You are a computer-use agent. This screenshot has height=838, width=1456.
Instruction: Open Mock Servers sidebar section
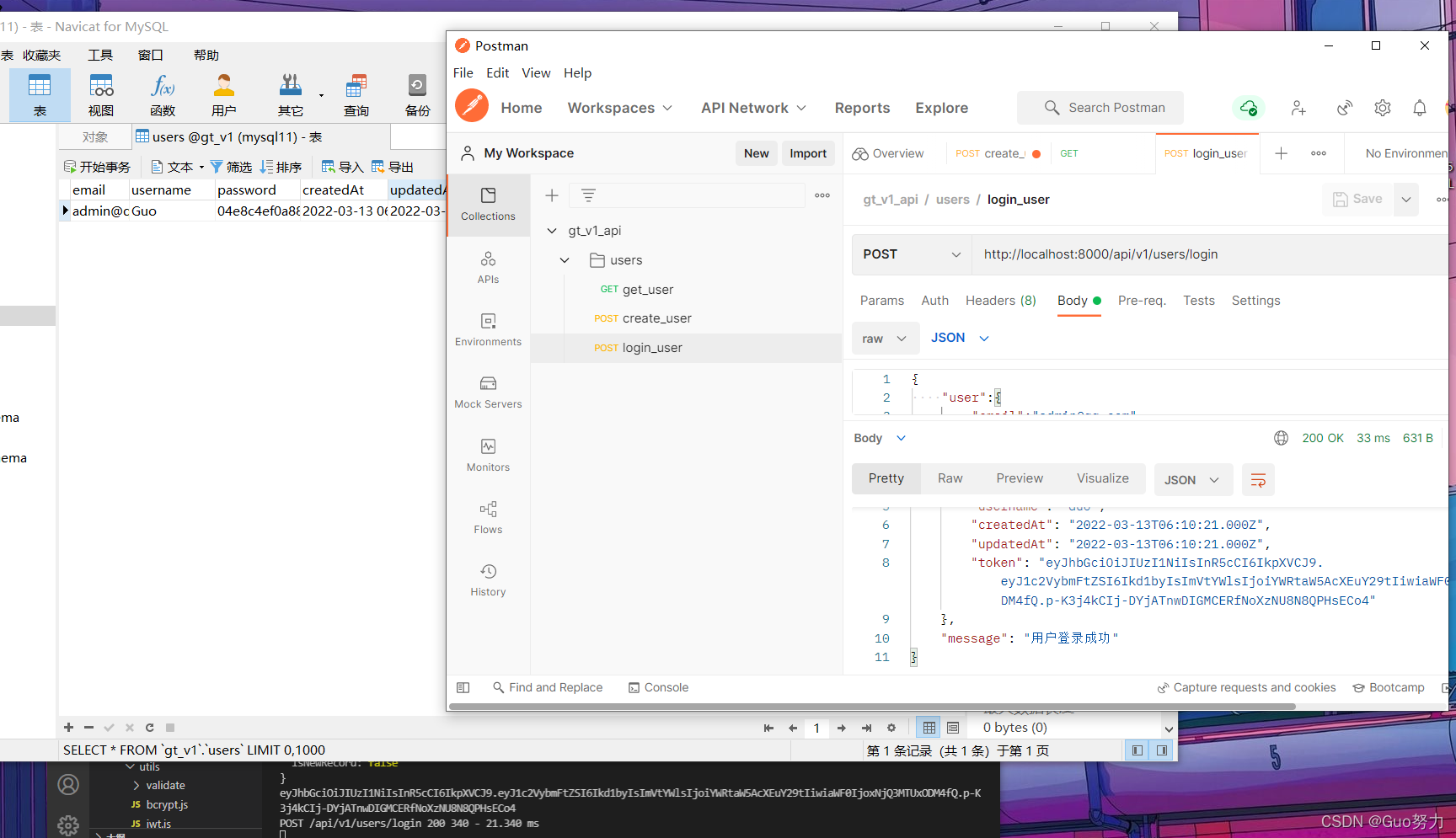click(x=488, y=392)
